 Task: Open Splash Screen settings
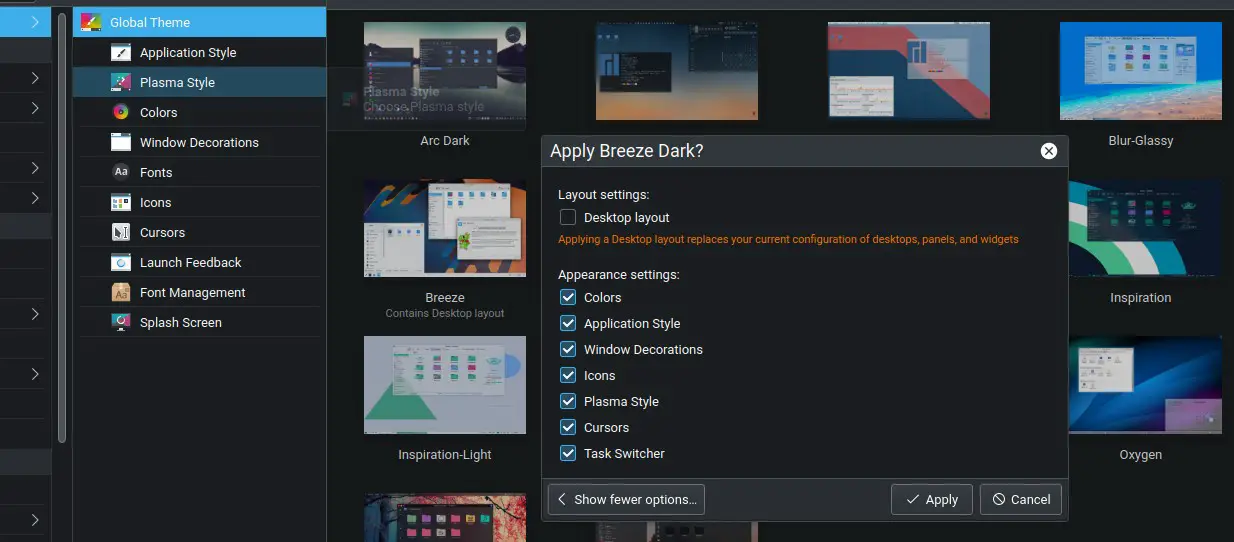(200, 322)
